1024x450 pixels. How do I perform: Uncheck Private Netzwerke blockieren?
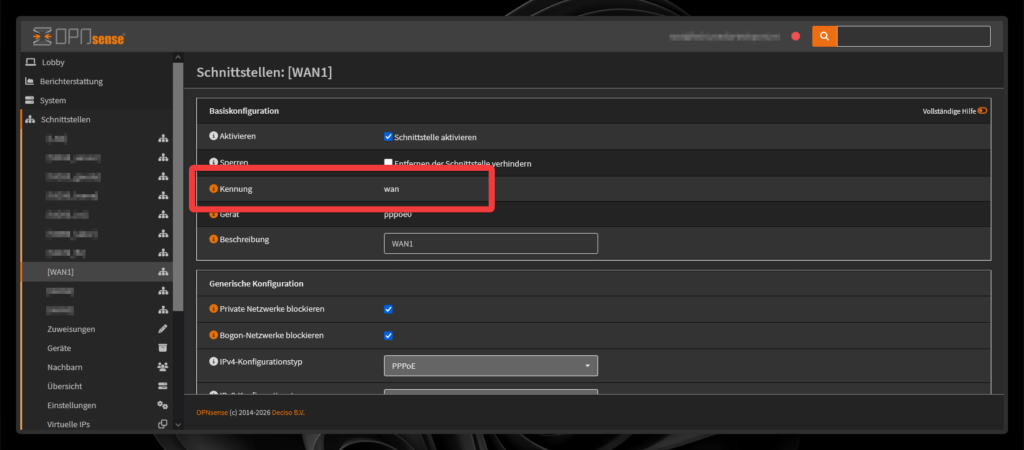pyautogui.click(x=389, y=309)
